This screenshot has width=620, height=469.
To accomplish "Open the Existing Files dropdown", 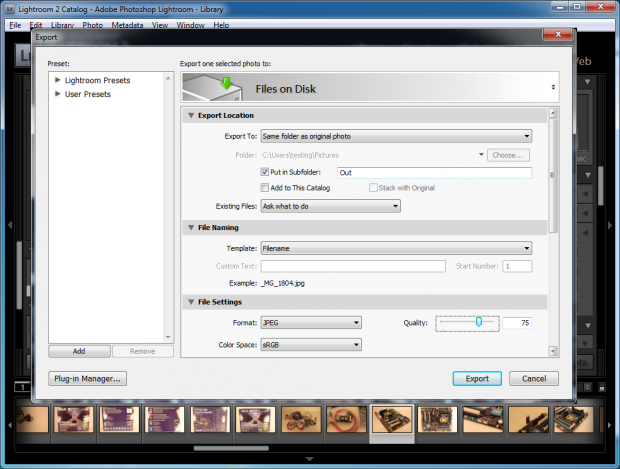I will click(x=331, y=206).
